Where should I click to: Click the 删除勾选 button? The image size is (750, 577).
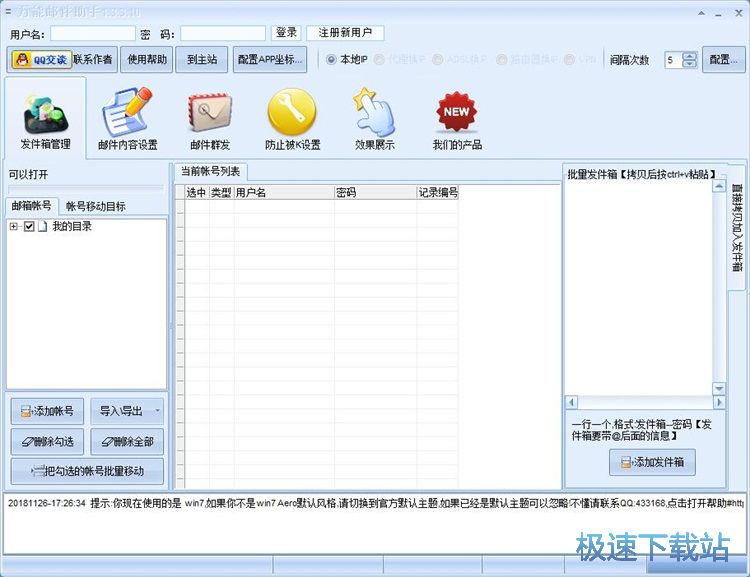tap(47, 442)
